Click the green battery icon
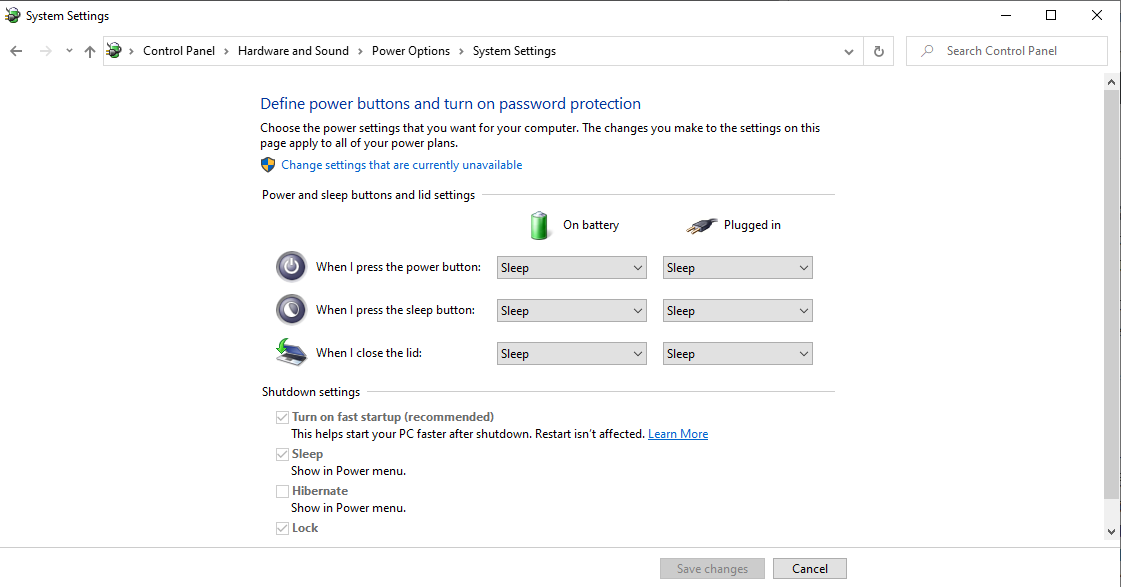The image size is (1121, 587). 540,225
